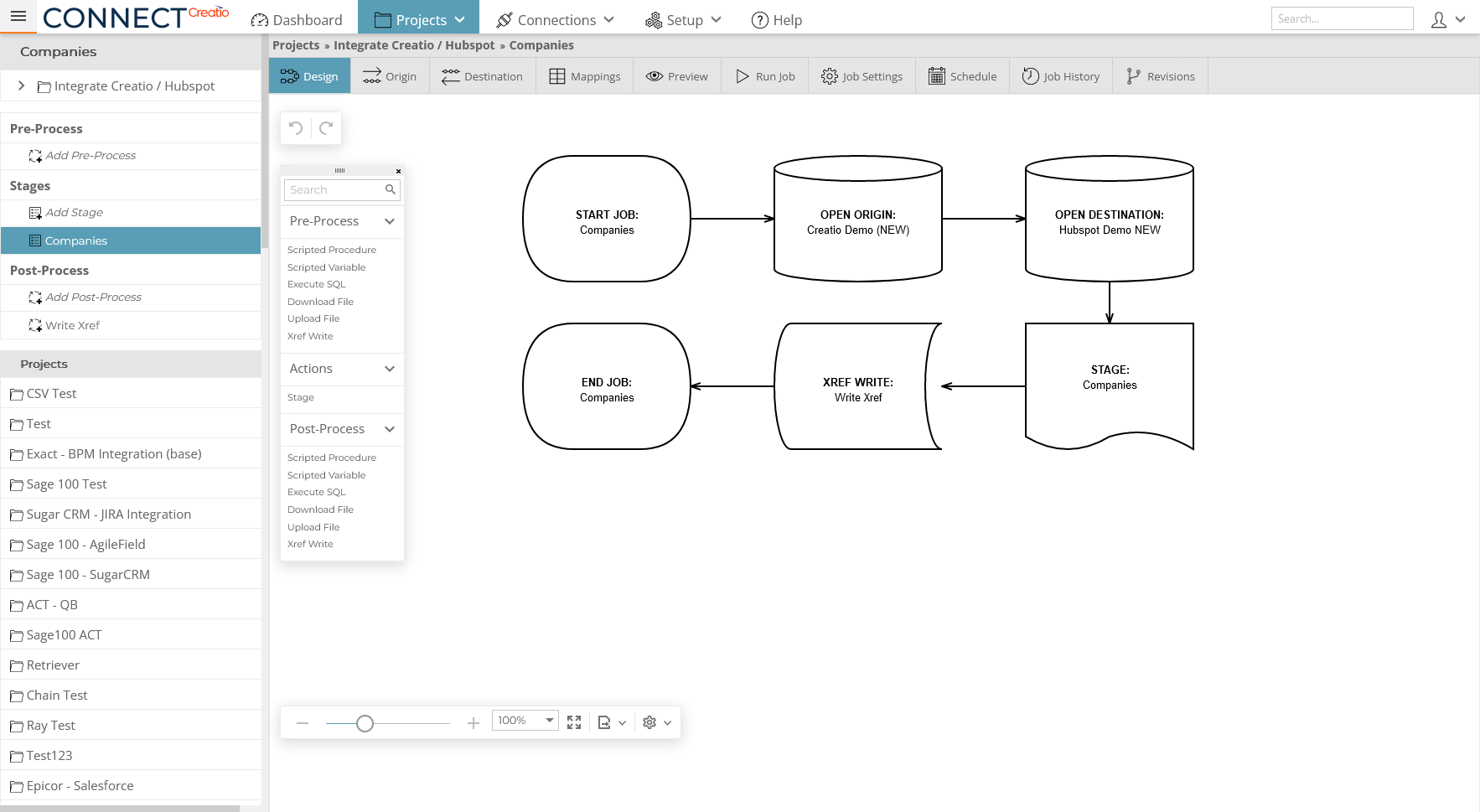Collapse the Pre-Process section in the palette
The image size is (1480, 812).
pyautogui.click(x=389, y=221)
